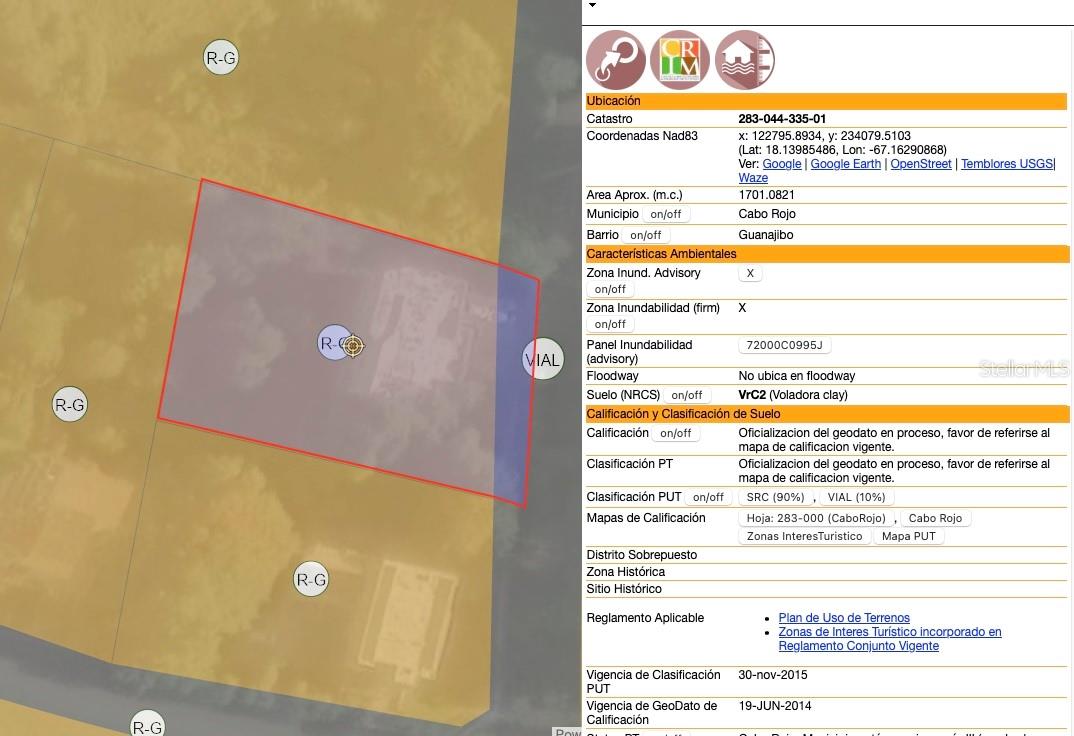Viewport: 1074px width, 736px height.
Task: Click the area value 1701.0821
Action: pyautogui.click(x=766, y=195)
